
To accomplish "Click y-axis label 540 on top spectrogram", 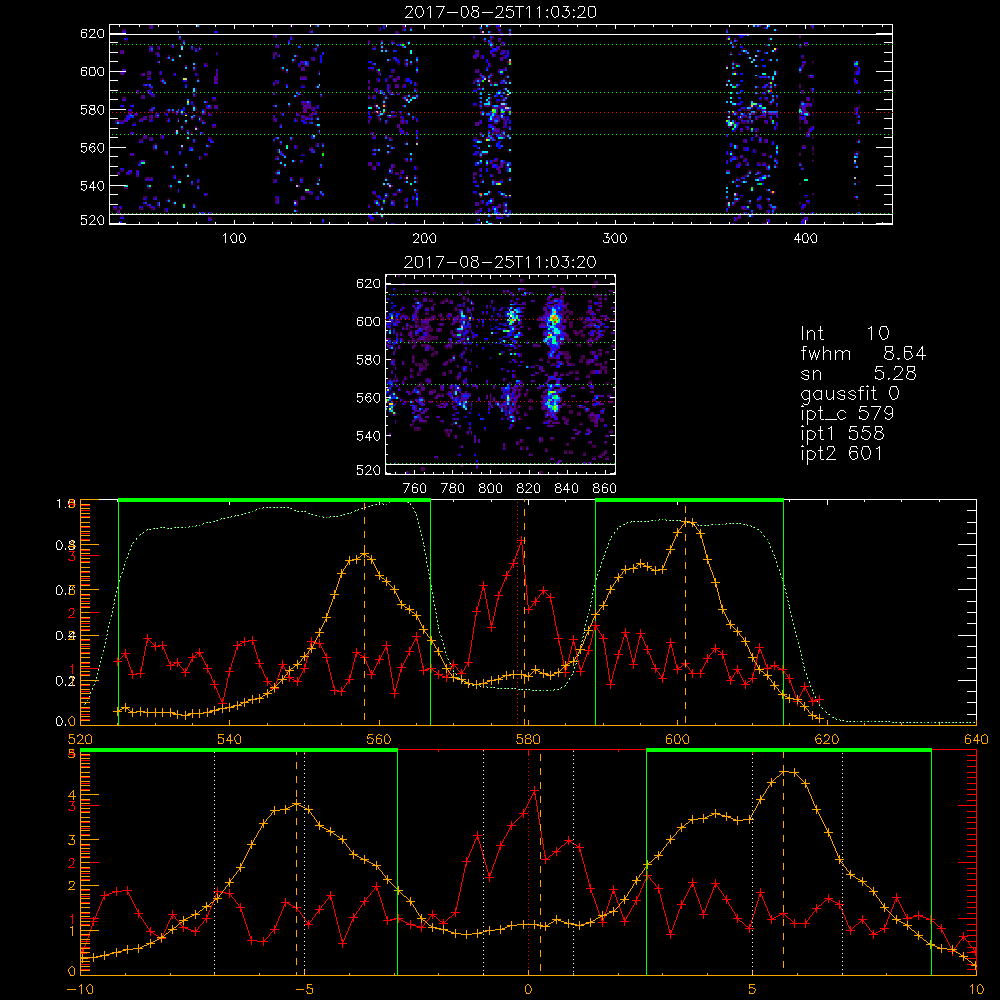I will [92, 186].
